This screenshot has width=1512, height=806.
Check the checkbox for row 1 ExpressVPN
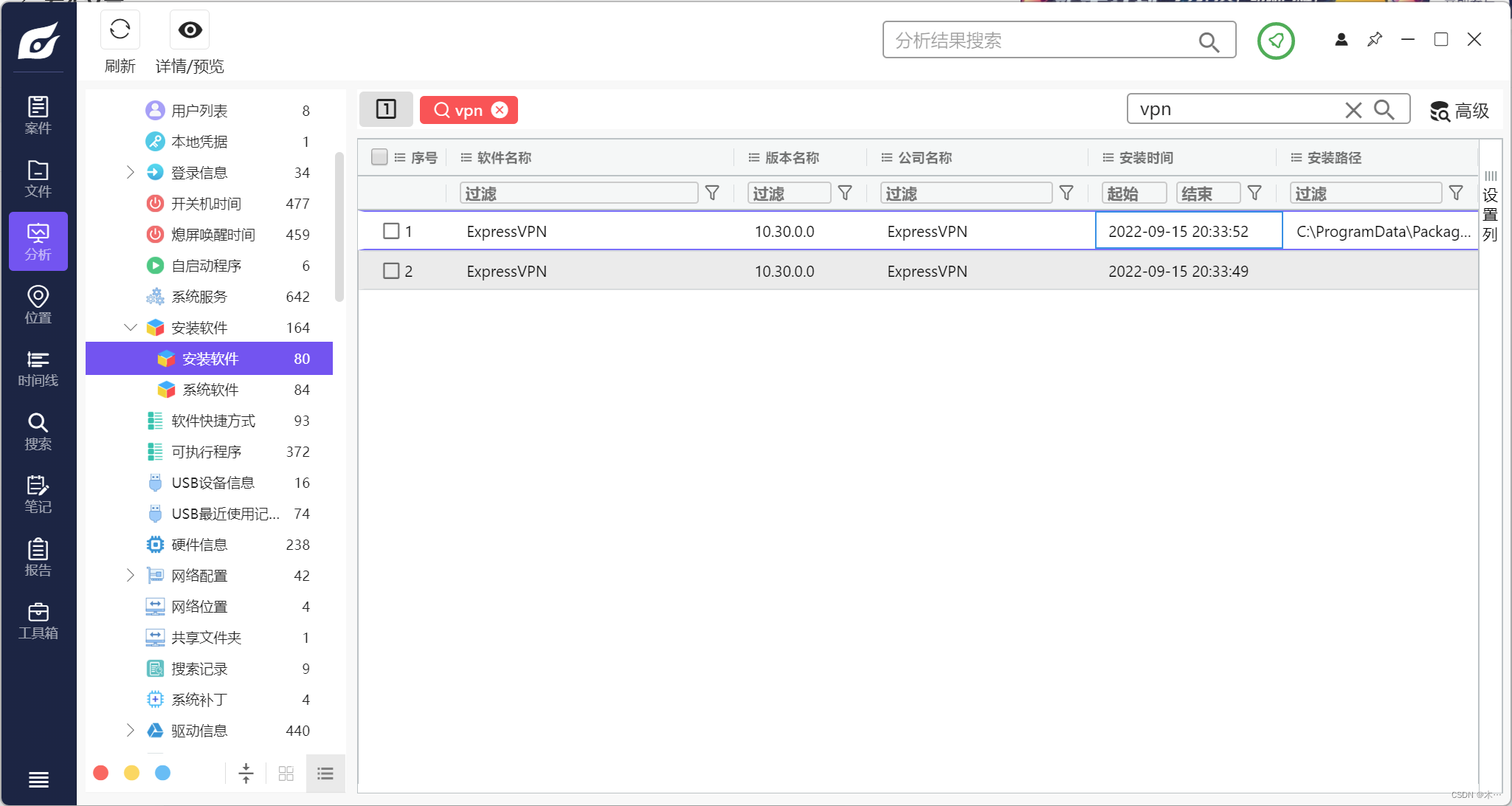pyautogui.click(x=391, y=231)
